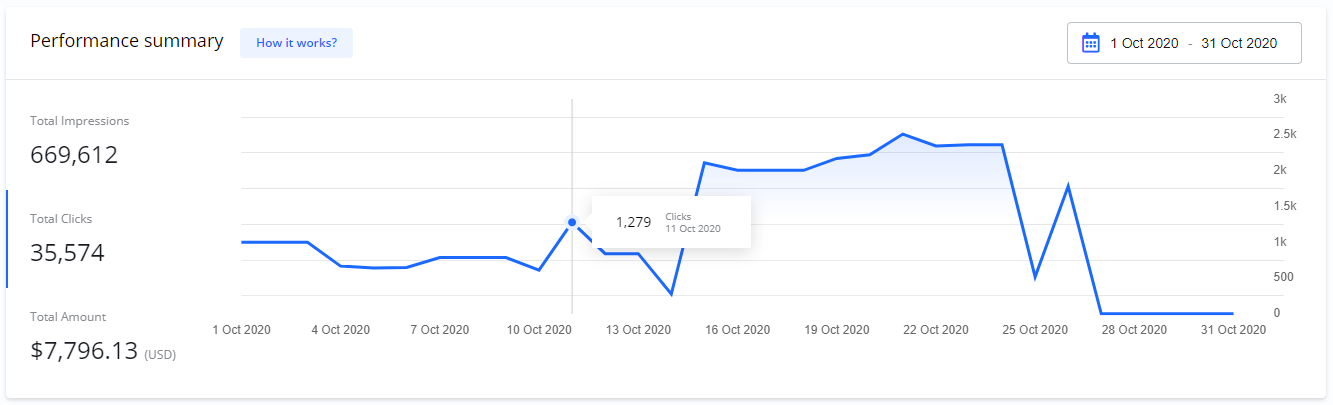Screen dimensions: 1333x405
Task: Open the date range picker field
Action: click(1184, 43)
